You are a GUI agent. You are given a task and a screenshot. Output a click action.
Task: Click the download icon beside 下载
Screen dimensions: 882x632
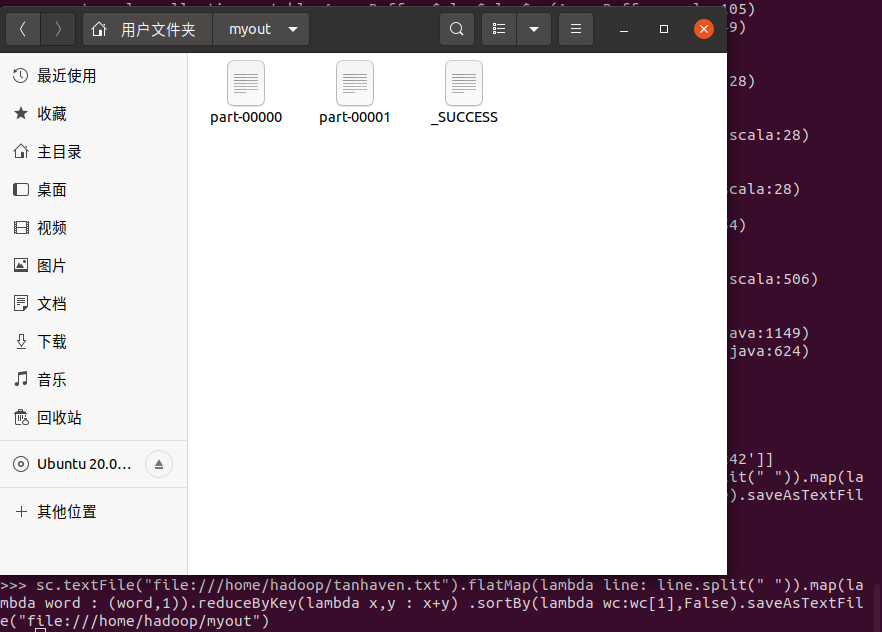[x=21, y=341]
